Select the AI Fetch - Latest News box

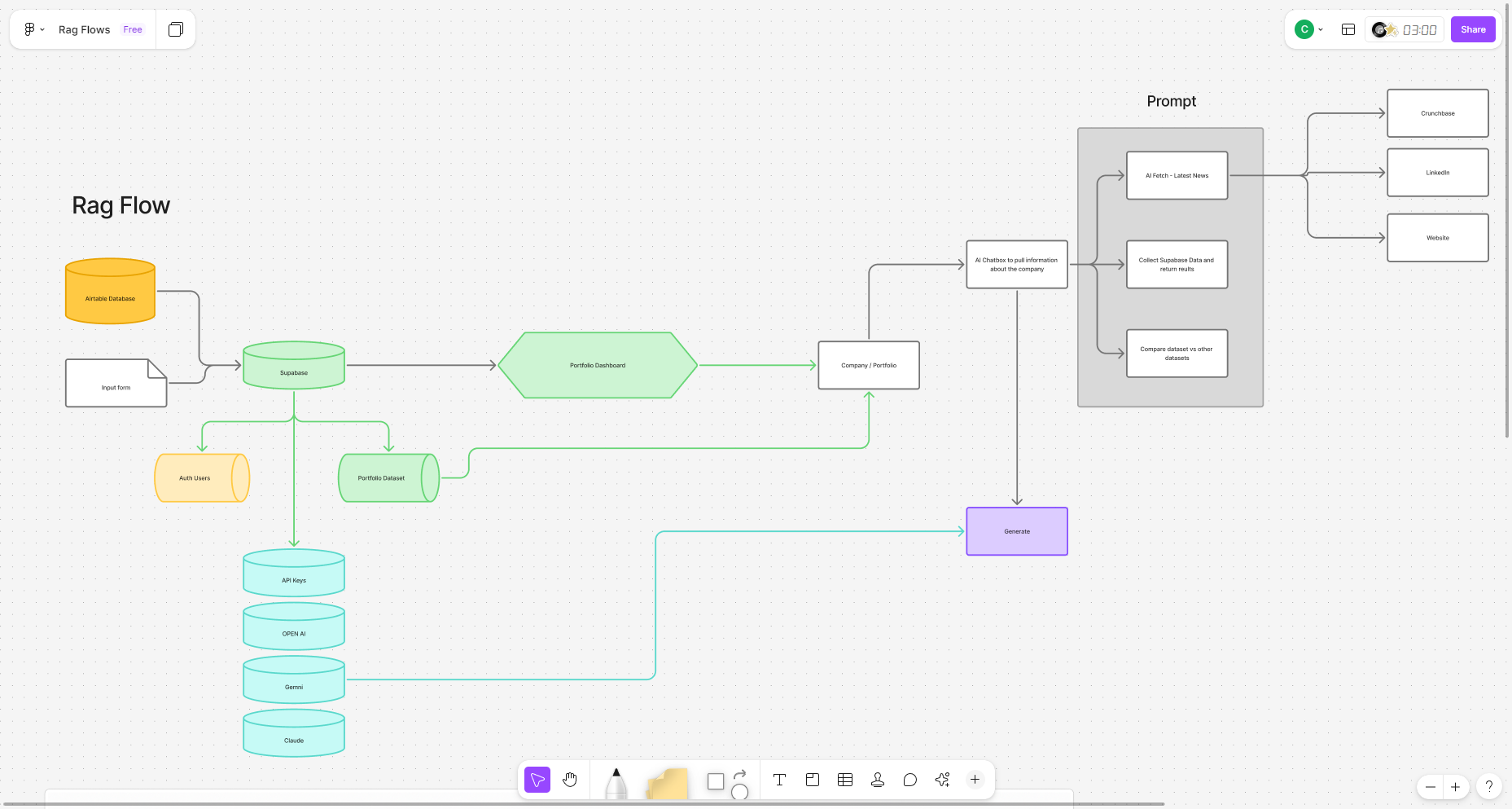point(1177,175)
